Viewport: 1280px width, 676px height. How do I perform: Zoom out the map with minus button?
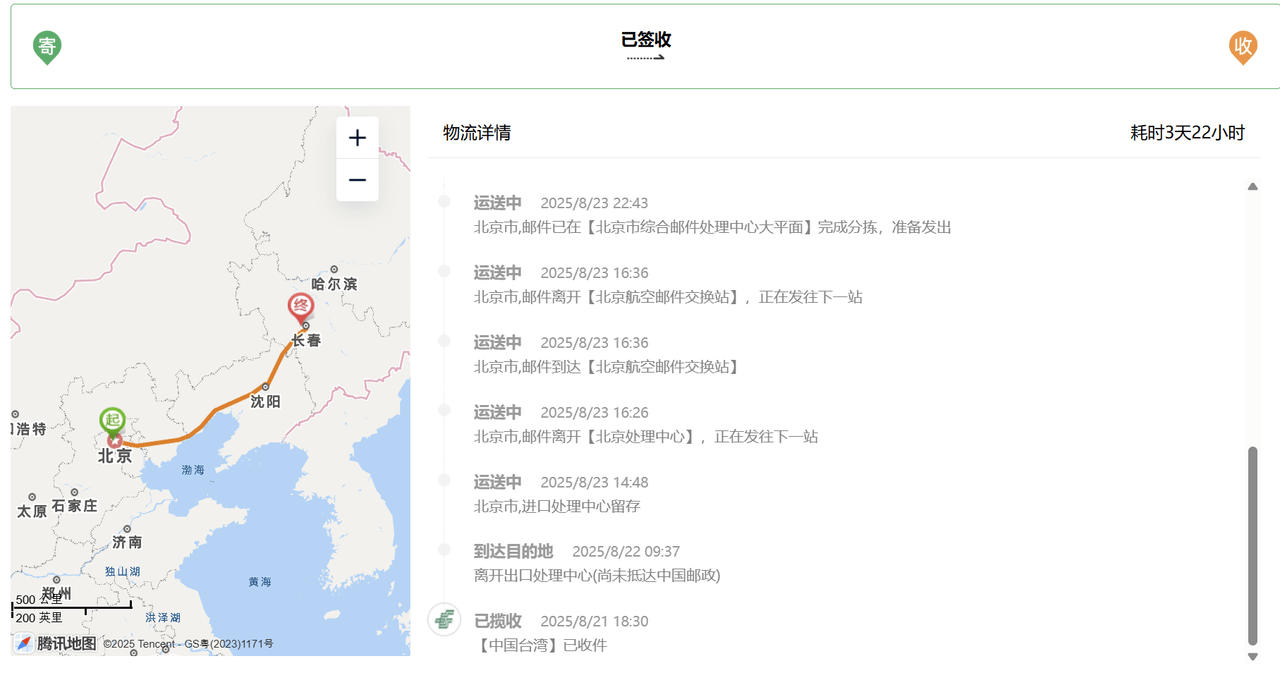(x=357, y=181)
